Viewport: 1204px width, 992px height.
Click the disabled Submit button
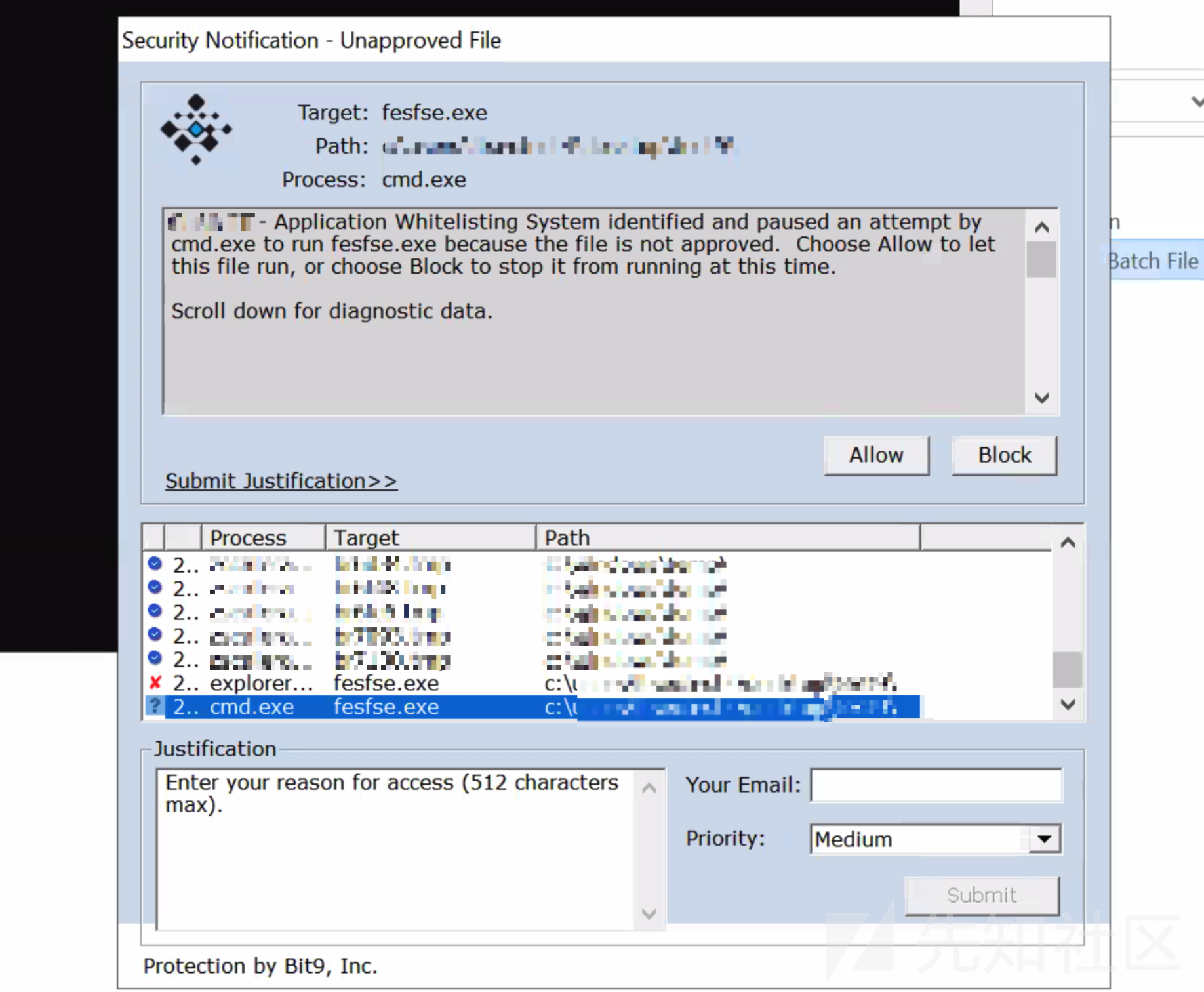point(982,895)
